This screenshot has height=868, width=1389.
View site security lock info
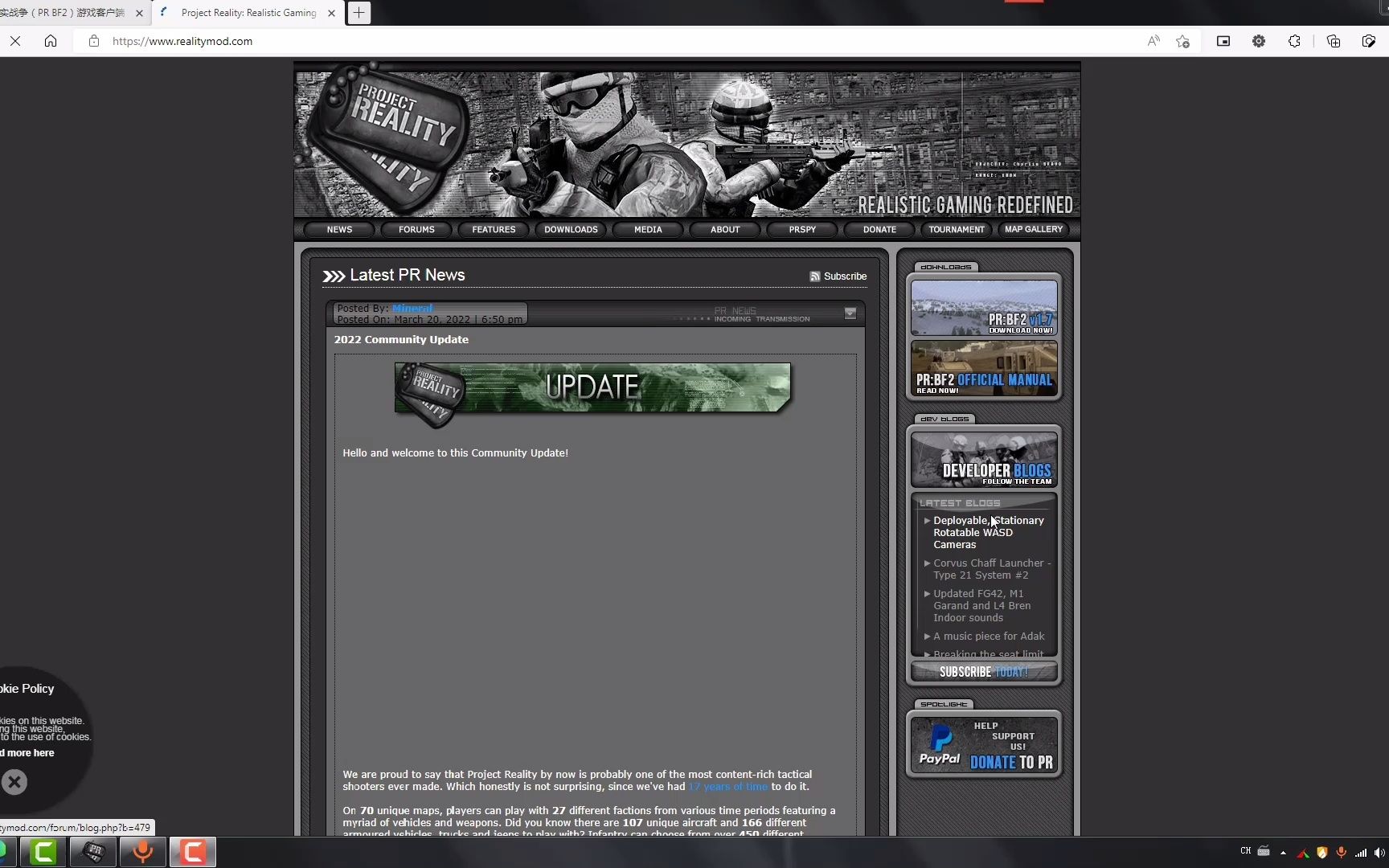94,41
